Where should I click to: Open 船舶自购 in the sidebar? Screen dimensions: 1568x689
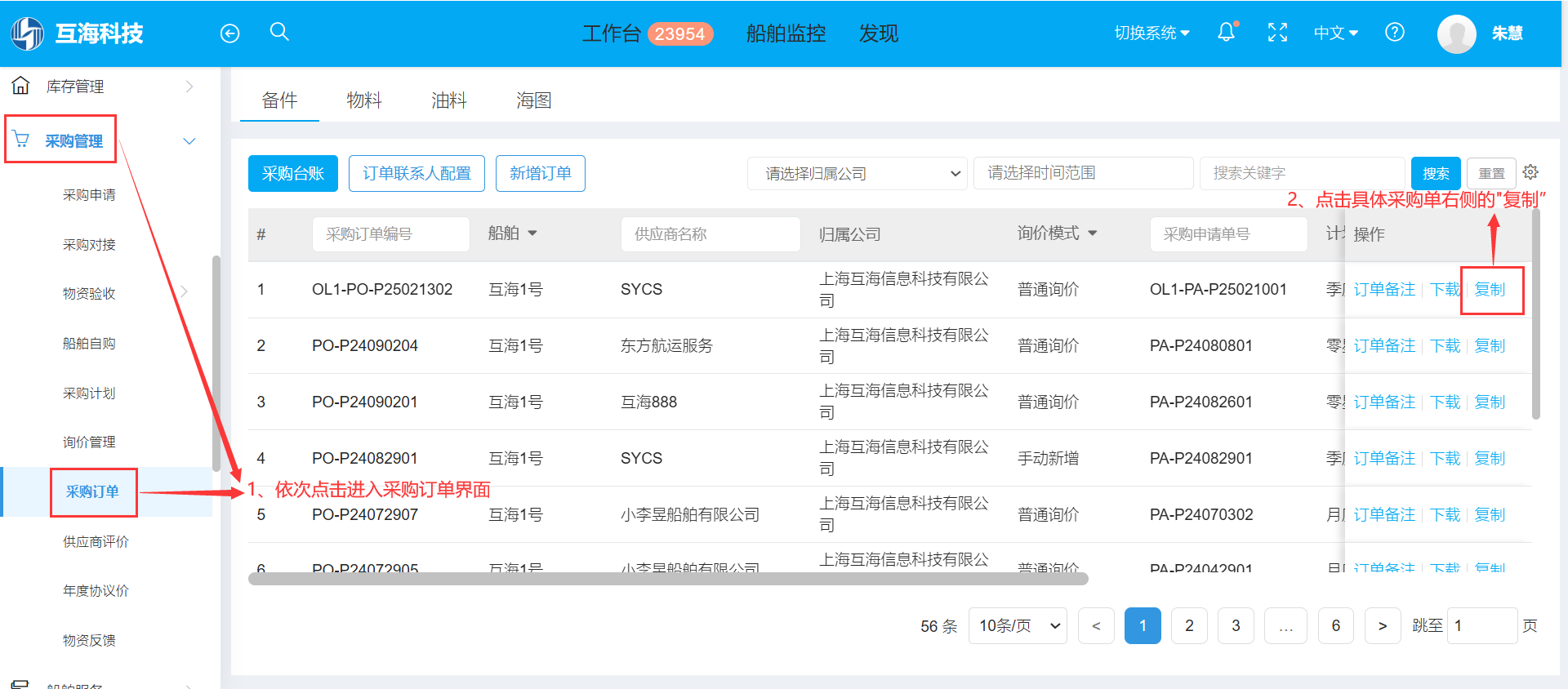[89, 344]
